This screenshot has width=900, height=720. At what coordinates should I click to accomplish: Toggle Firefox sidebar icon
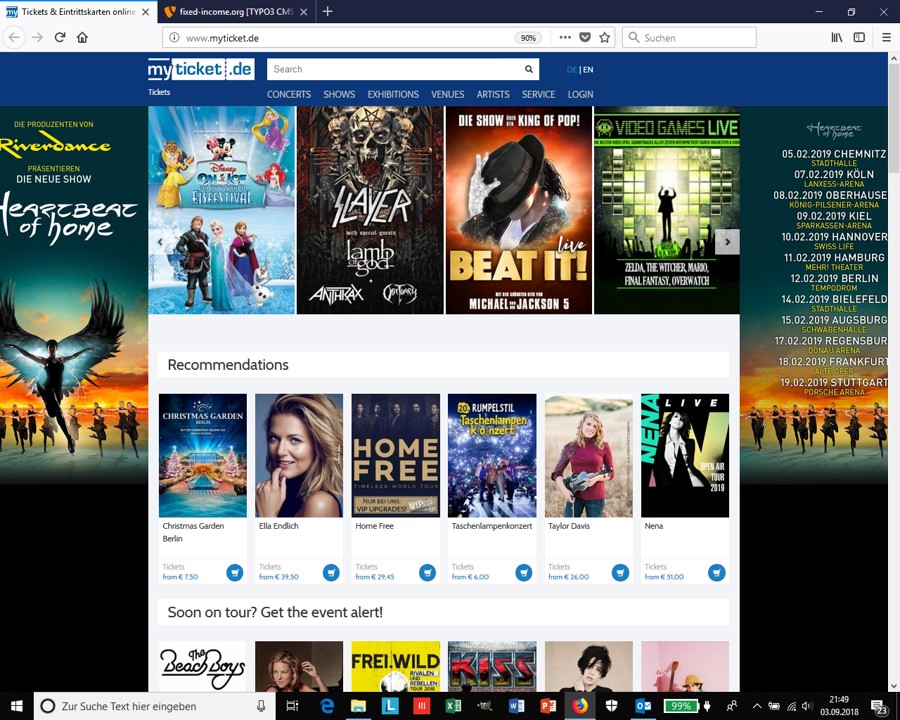click(x=859, y=37)
